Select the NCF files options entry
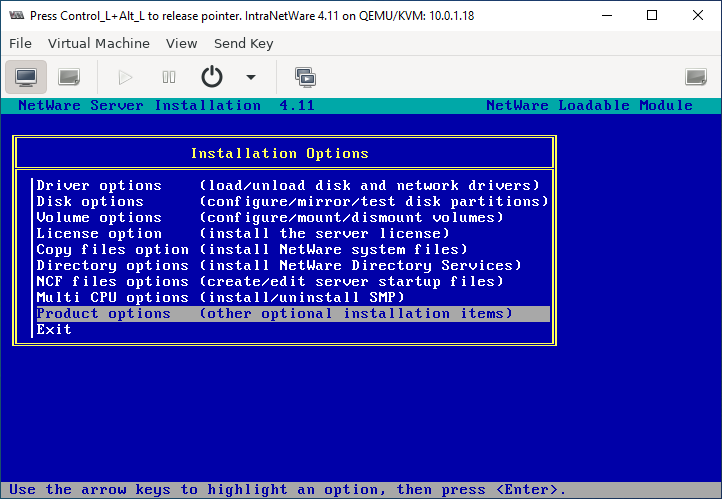The image size is (722, 499). [293, 281]
